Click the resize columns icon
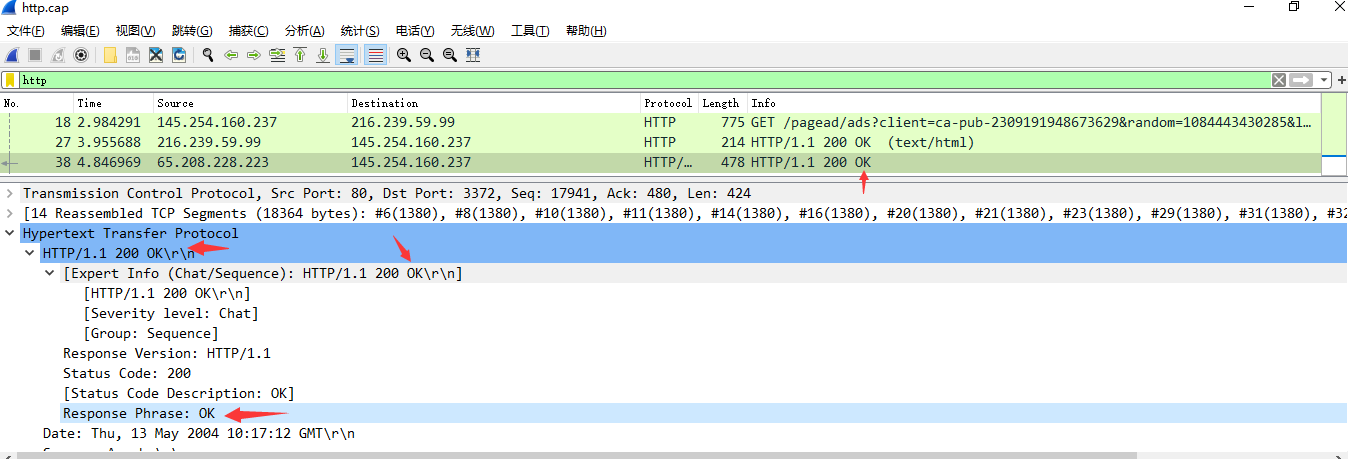This screenshot has width=1348, height=459. (x=473, y=55)
